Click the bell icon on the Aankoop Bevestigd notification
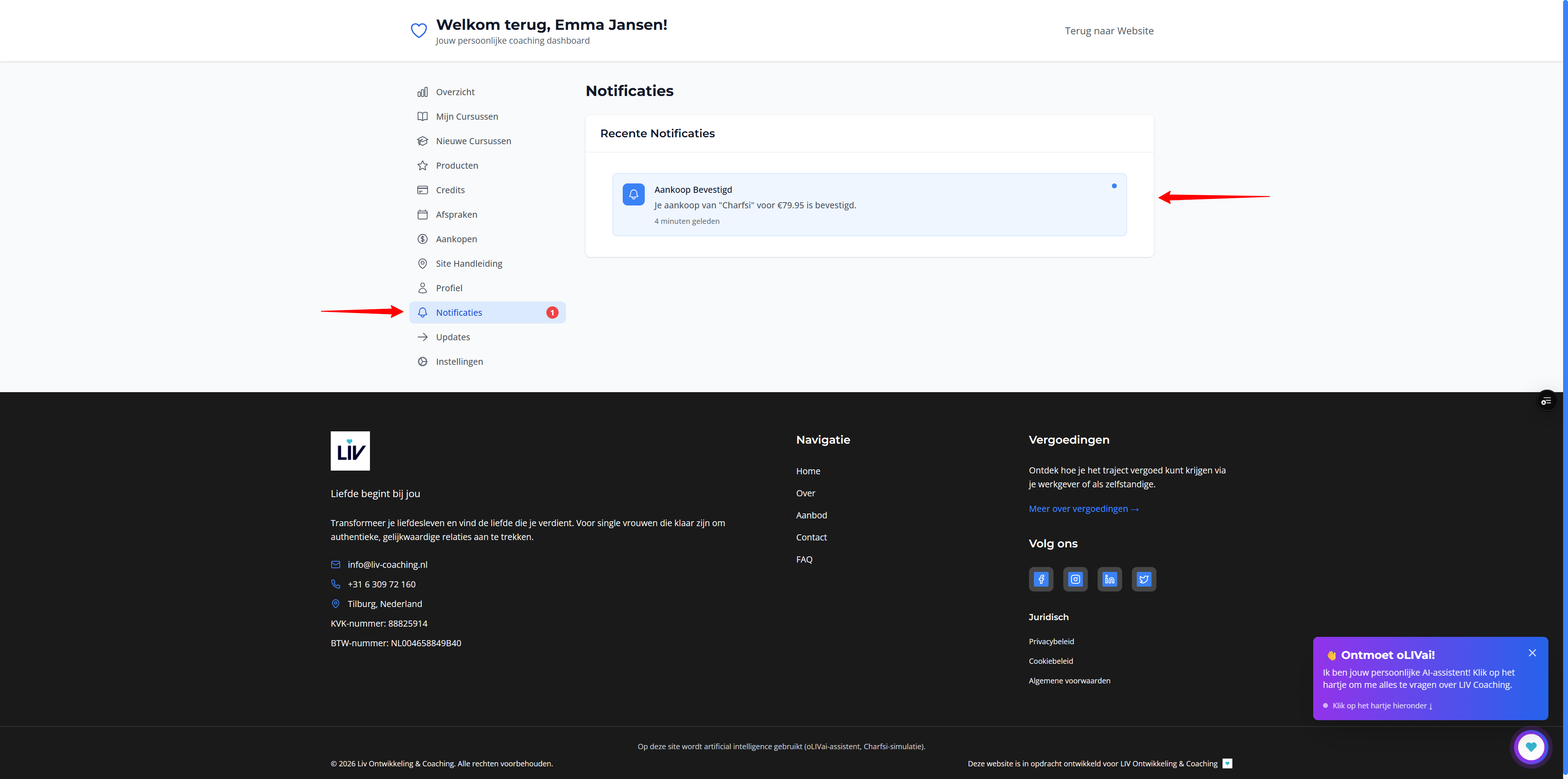Screen dimensions: 1568x779 tap(633, 194)
